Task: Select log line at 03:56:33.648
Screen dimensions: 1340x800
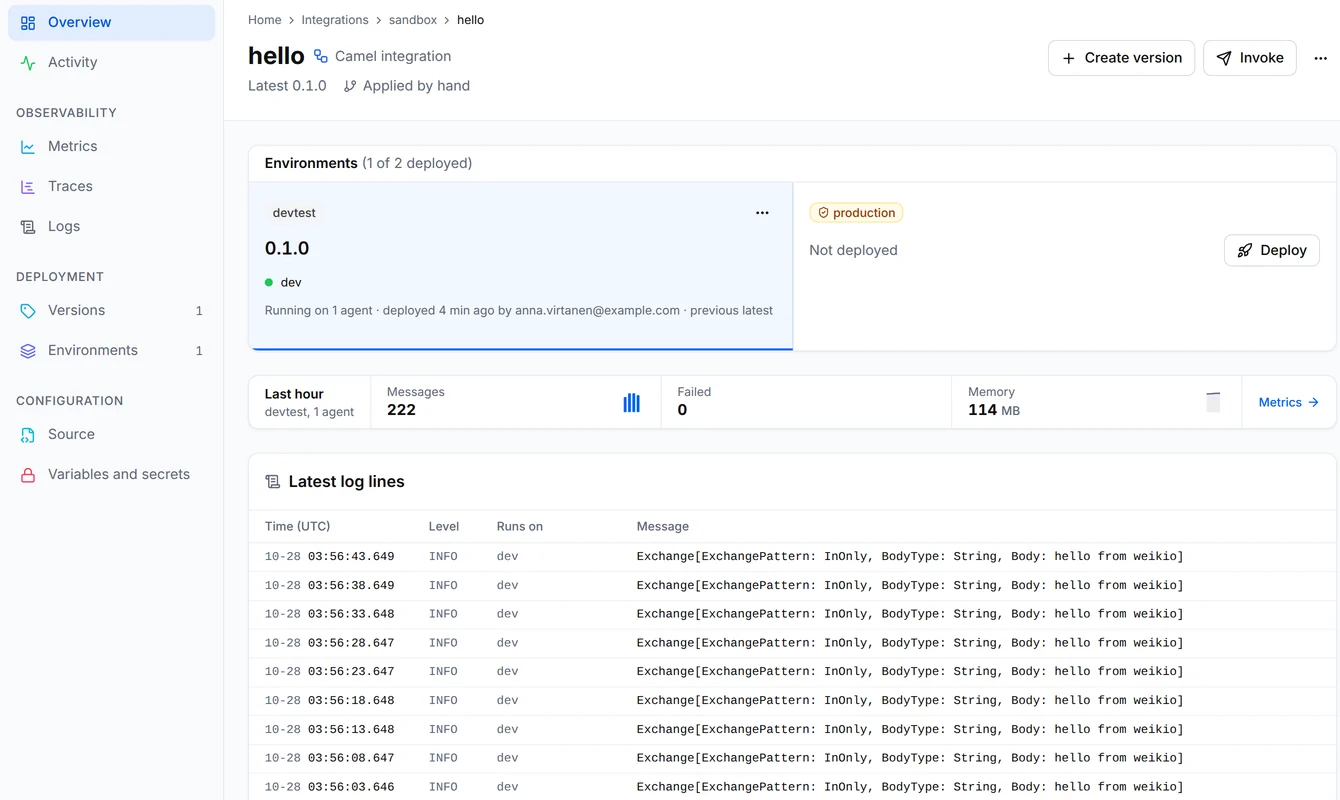Action: [x=792, y=614]
